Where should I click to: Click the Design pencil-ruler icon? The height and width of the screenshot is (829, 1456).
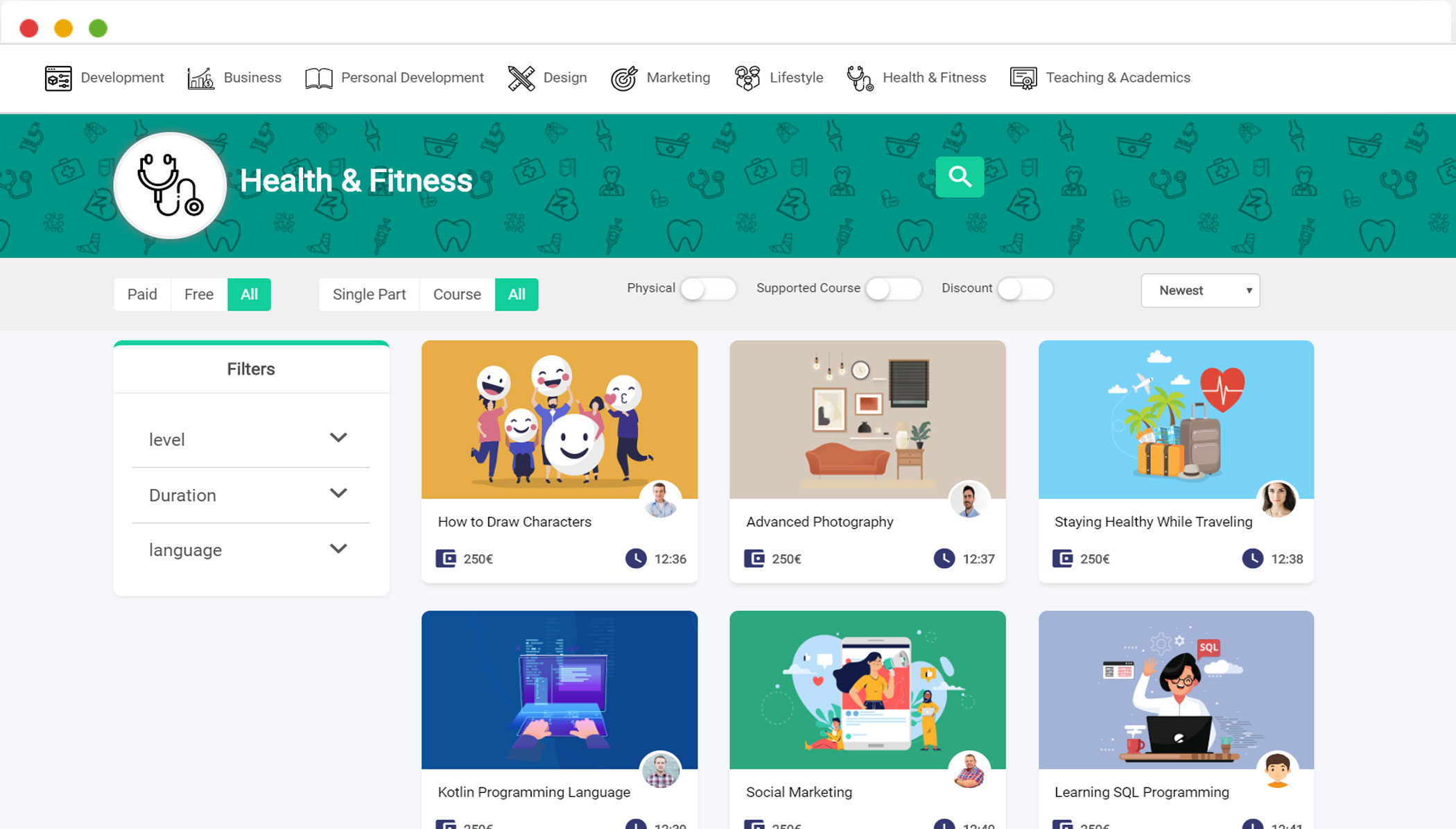point(521,78)
